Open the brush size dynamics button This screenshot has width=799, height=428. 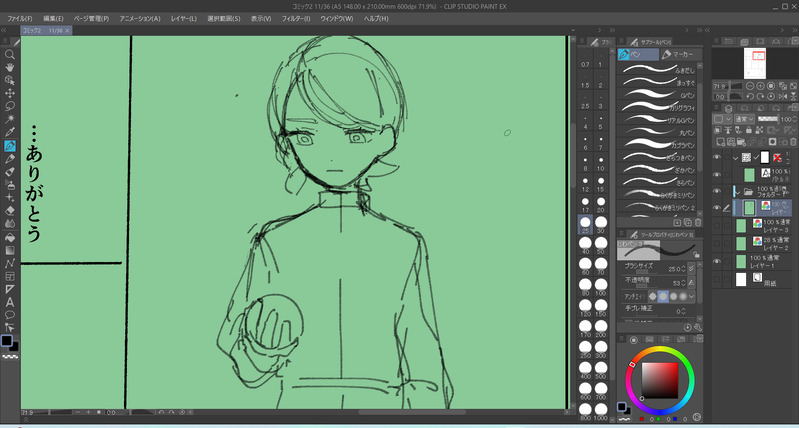point(691,269)
